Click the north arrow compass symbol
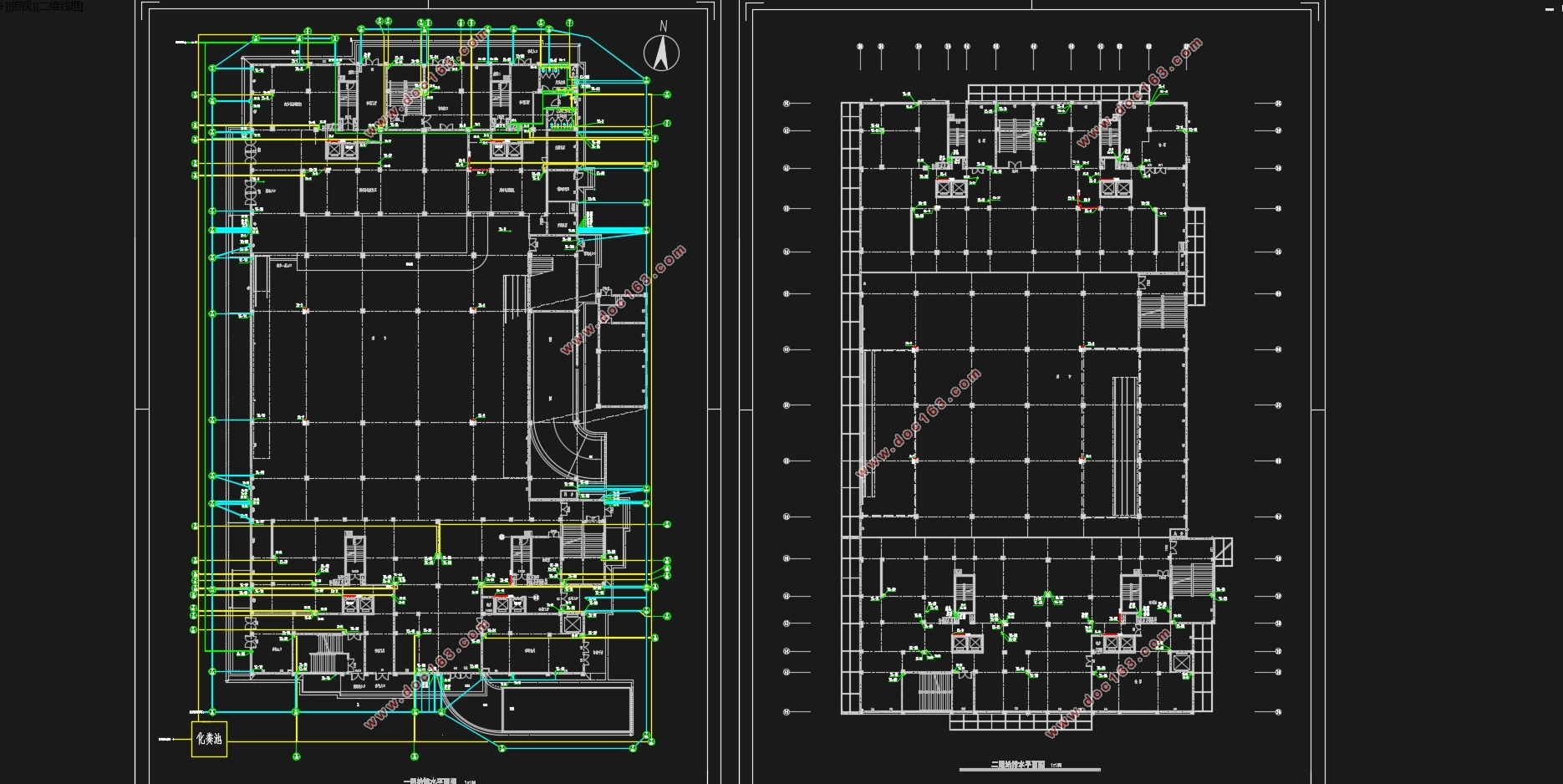 662,48
